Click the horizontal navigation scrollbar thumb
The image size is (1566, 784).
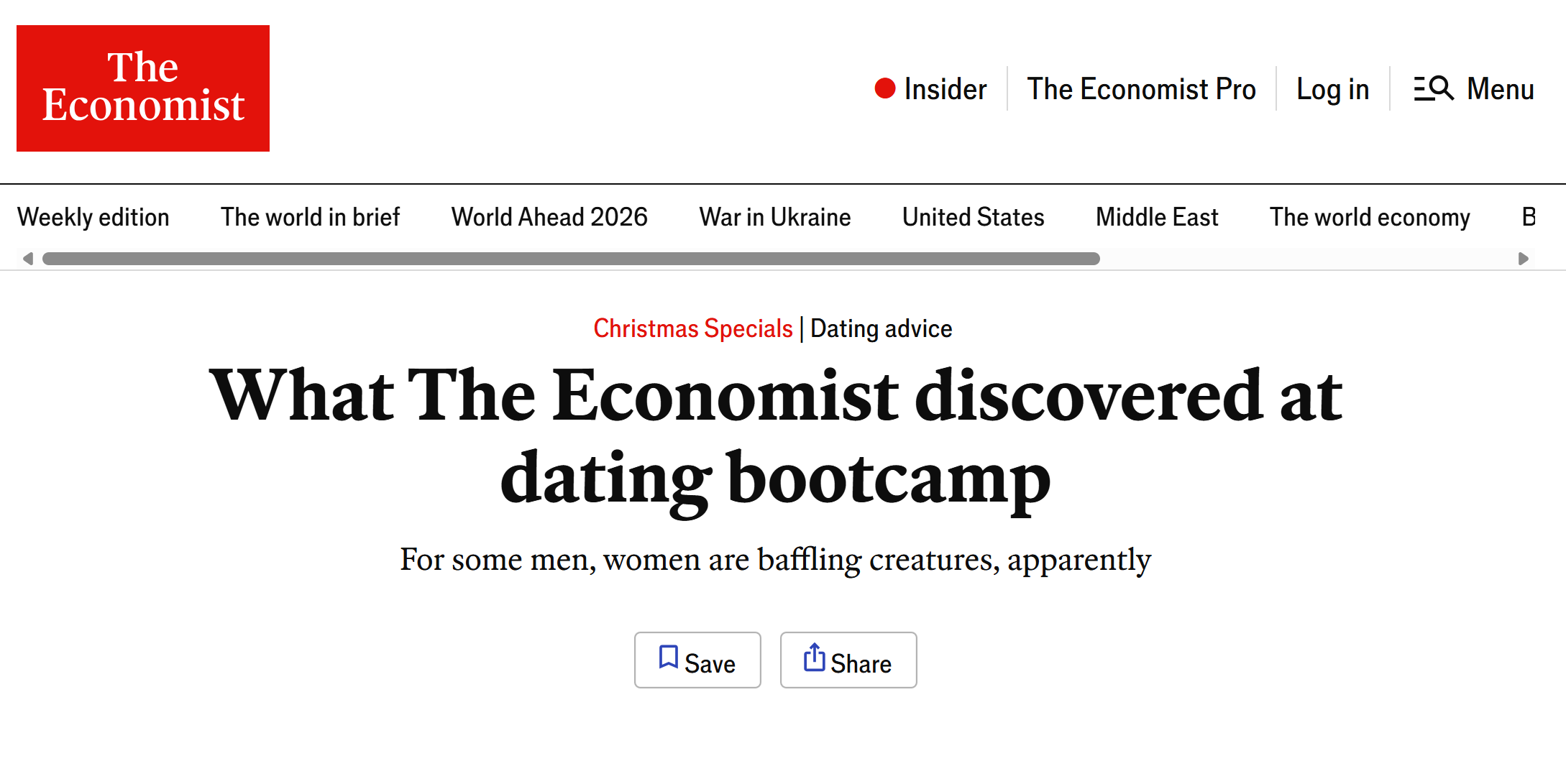571,259
